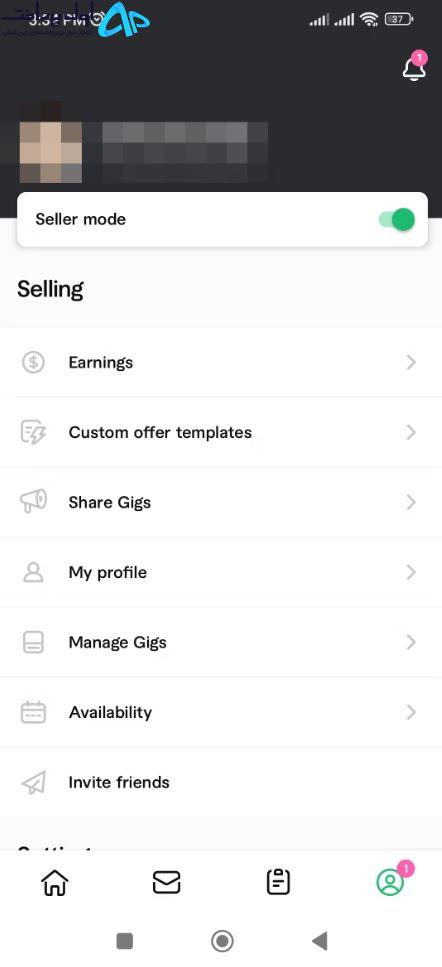Expand Earnings with its chevron arrow
This screenshot has width=442, height=967.
tap(411, 363)
